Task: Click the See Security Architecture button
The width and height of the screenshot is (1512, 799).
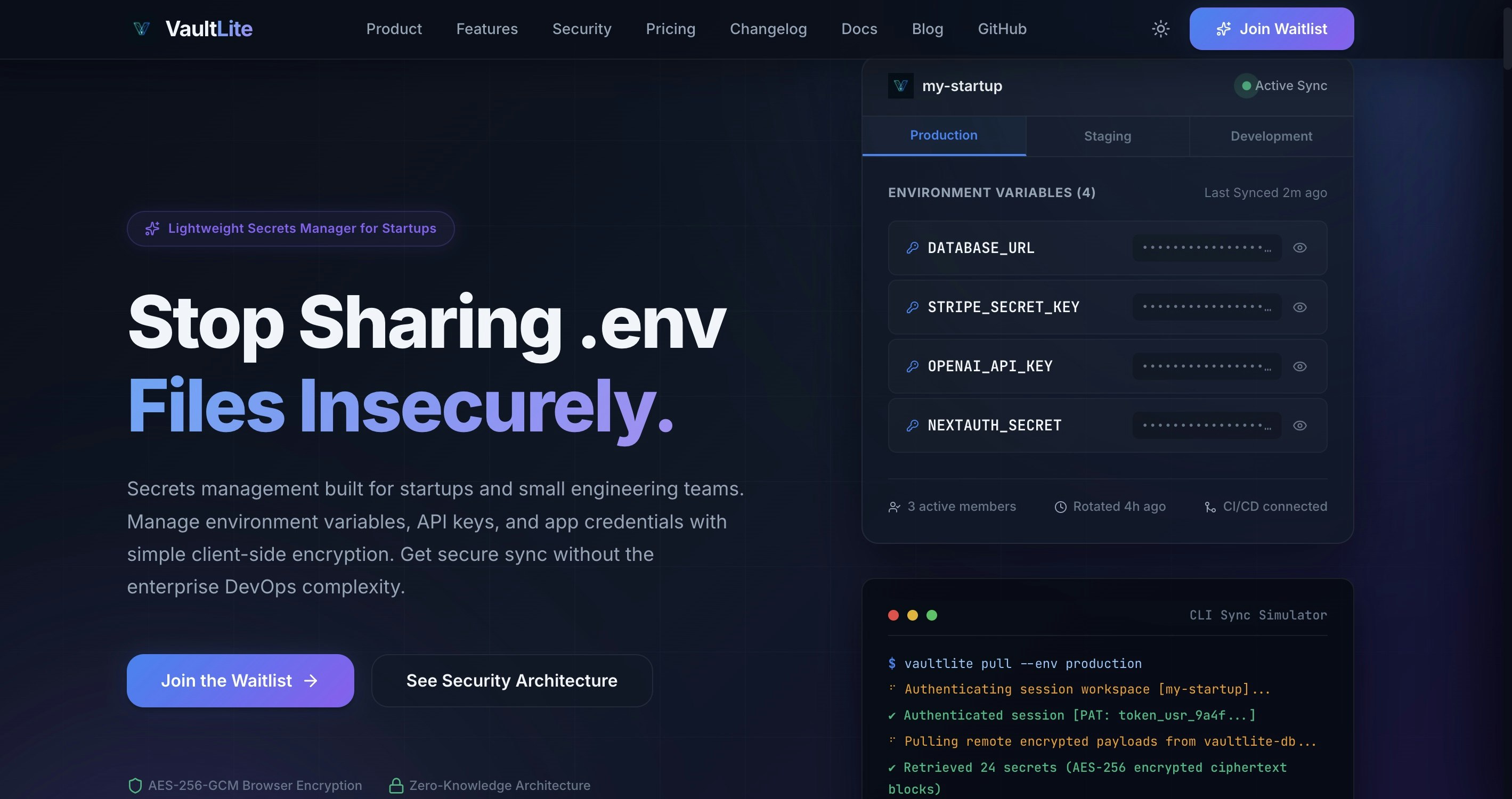Action: click(x=512, y=681)
